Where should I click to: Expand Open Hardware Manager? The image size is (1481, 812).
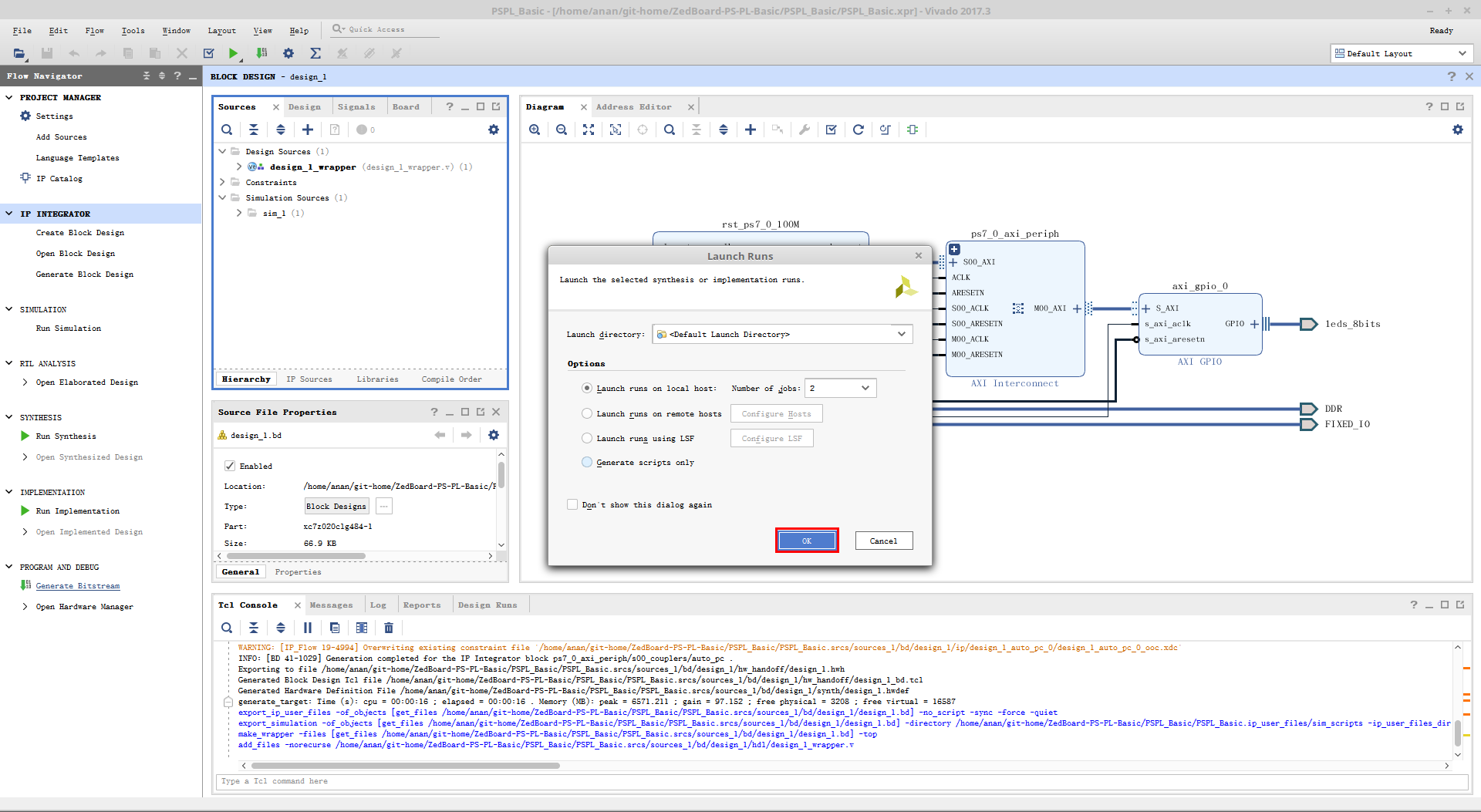coord(25,606)
